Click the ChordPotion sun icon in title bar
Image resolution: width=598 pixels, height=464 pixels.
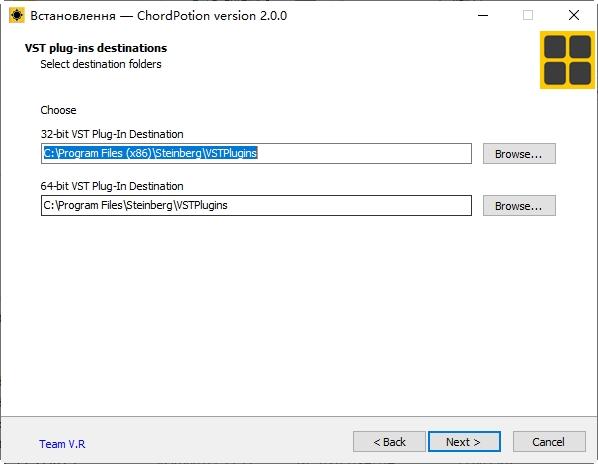click(x=17, y=16)
